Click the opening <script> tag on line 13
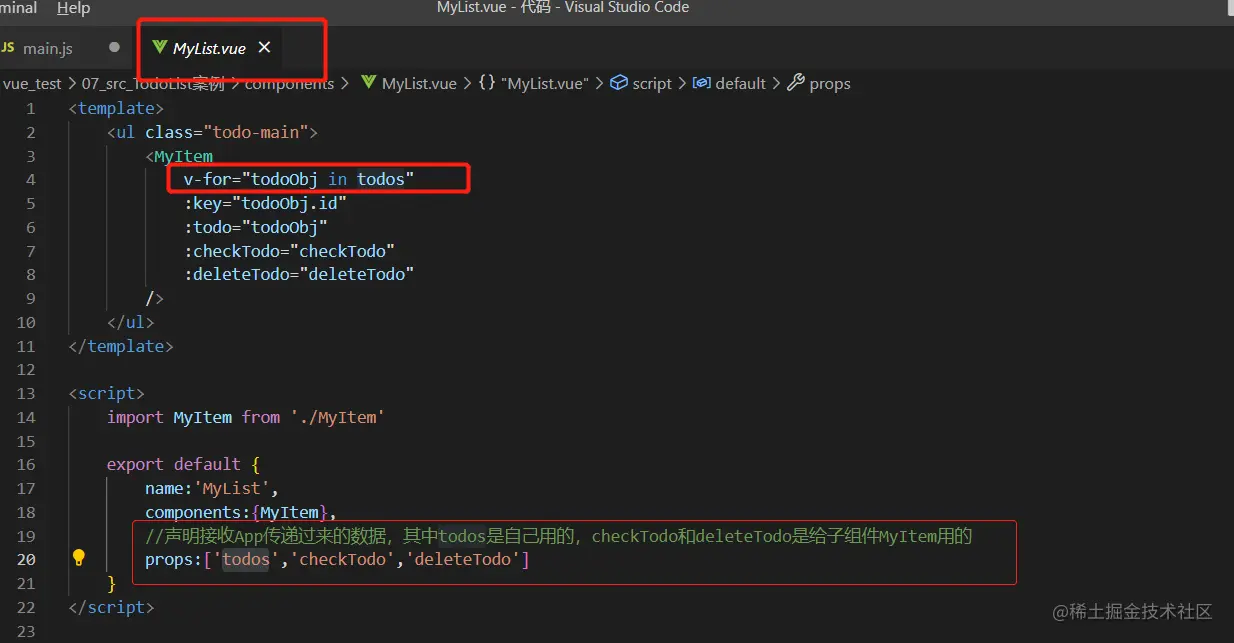The width and height of the screenshot is (1234, 643). [107, 393]
